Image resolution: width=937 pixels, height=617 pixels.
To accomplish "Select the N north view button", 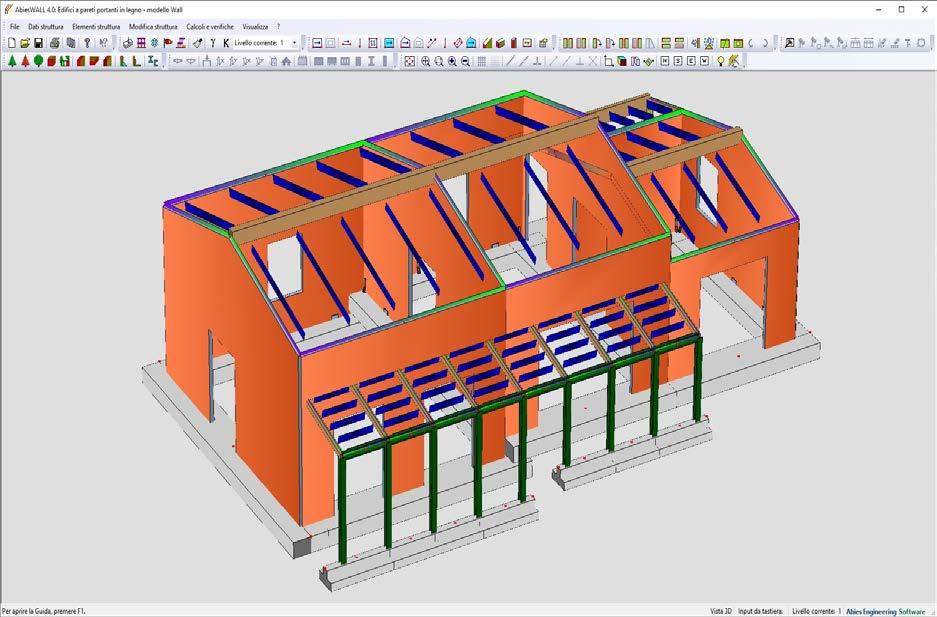I will [x=665, y=61].
